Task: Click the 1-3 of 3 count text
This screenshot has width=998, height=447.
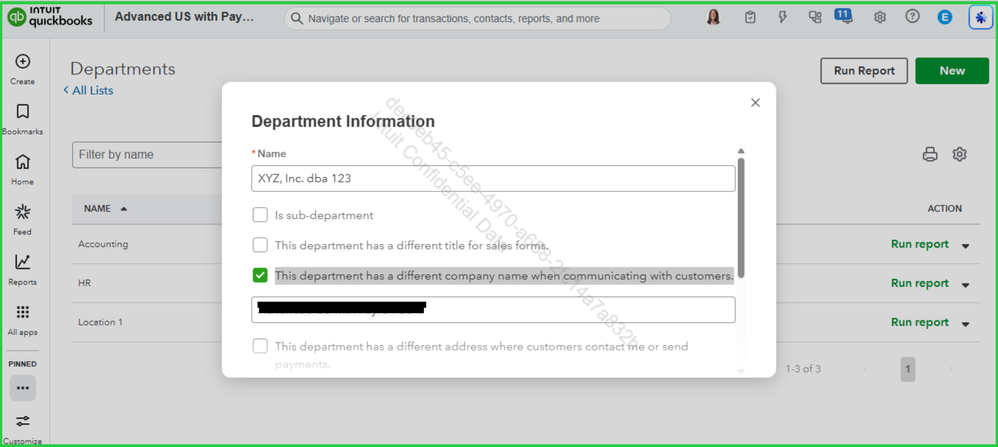Action: click(803, 369)
